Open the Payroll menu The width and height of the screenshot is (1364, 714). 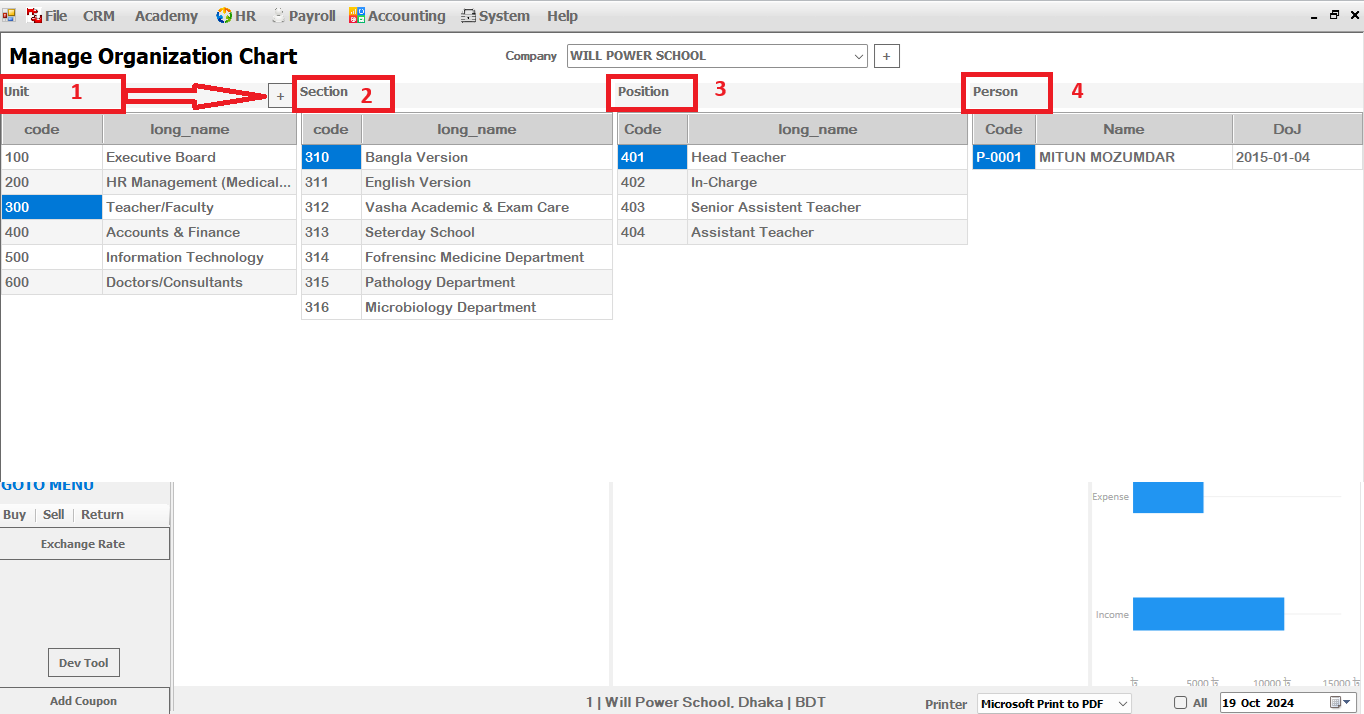point(304,16)
